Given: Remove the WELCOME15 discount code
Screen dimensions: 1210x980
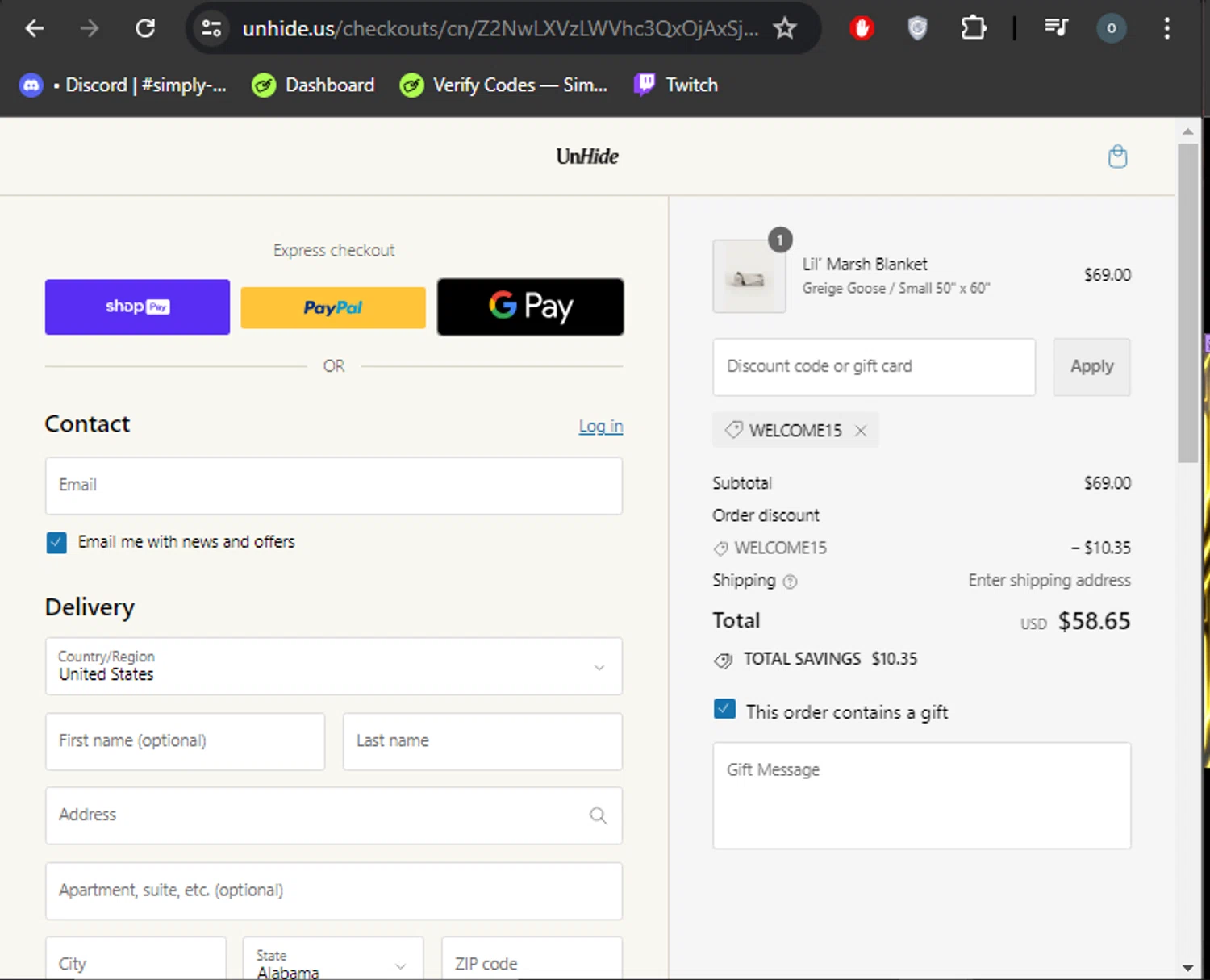Looking at the screenshot, I should click(861, 431).
